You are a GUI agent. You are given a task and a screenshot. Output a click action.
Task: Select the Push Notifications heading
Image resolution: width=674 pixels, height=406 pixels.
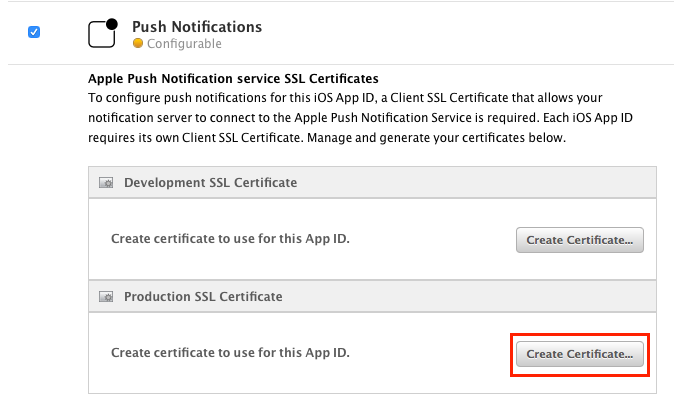[197, 27]
